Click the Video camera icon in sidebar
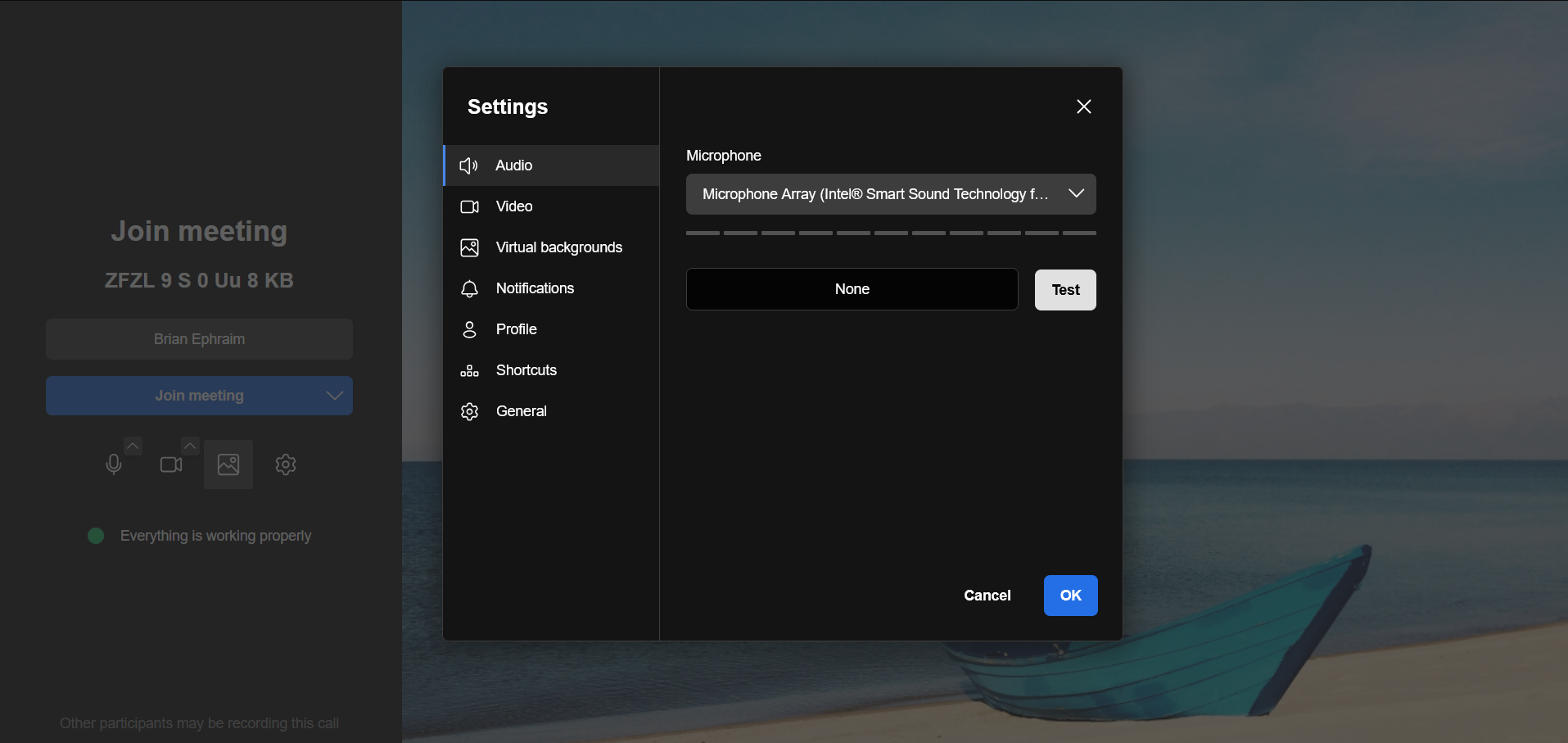This screenshot has width=1568, height=743. click(469, 206)
